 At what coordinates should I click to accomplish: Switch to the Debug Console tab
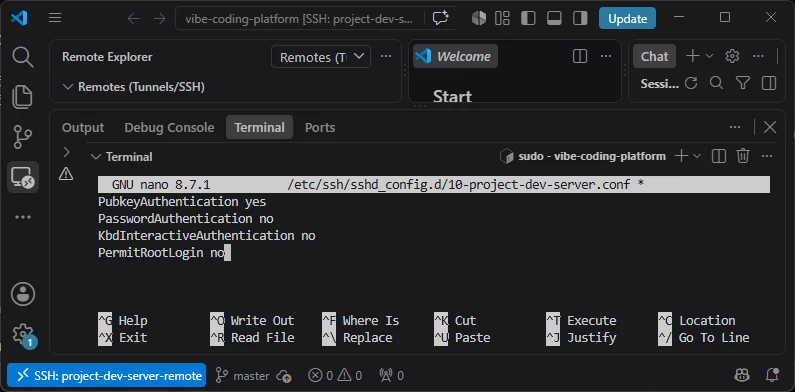tap(169, 127)
